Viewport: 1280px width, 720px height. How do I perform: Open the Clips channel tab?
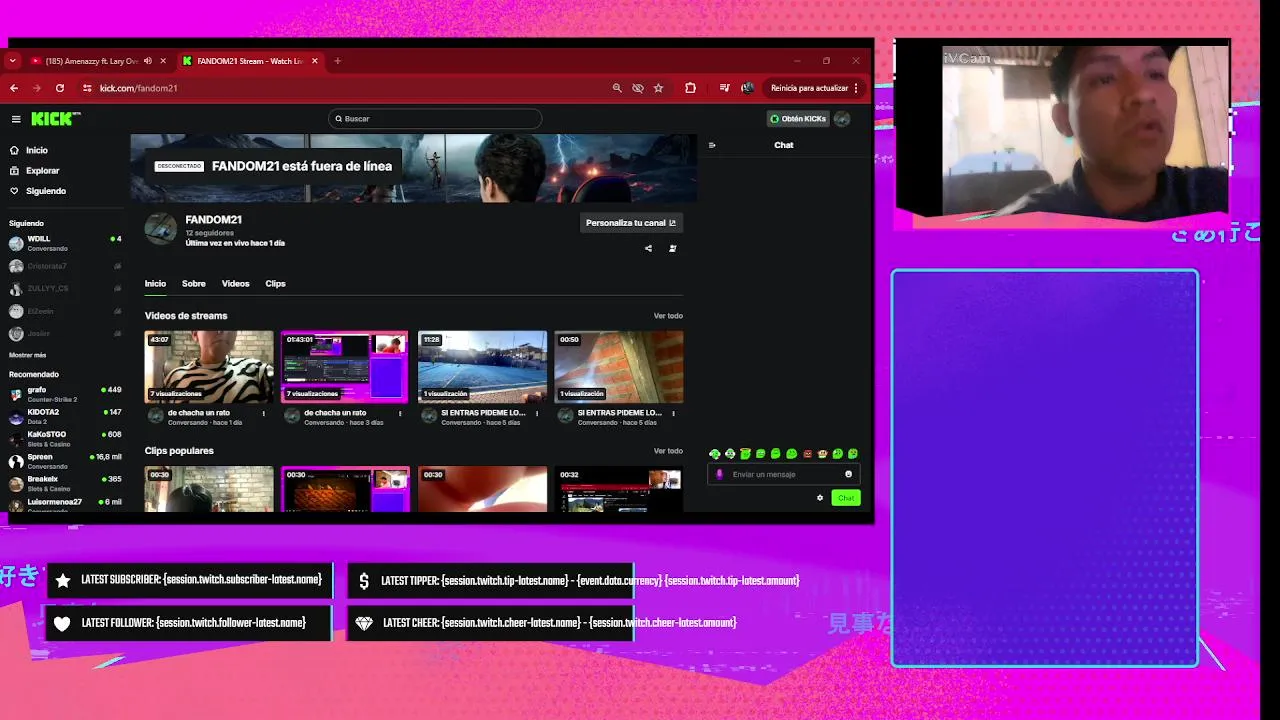coord(275,284)
